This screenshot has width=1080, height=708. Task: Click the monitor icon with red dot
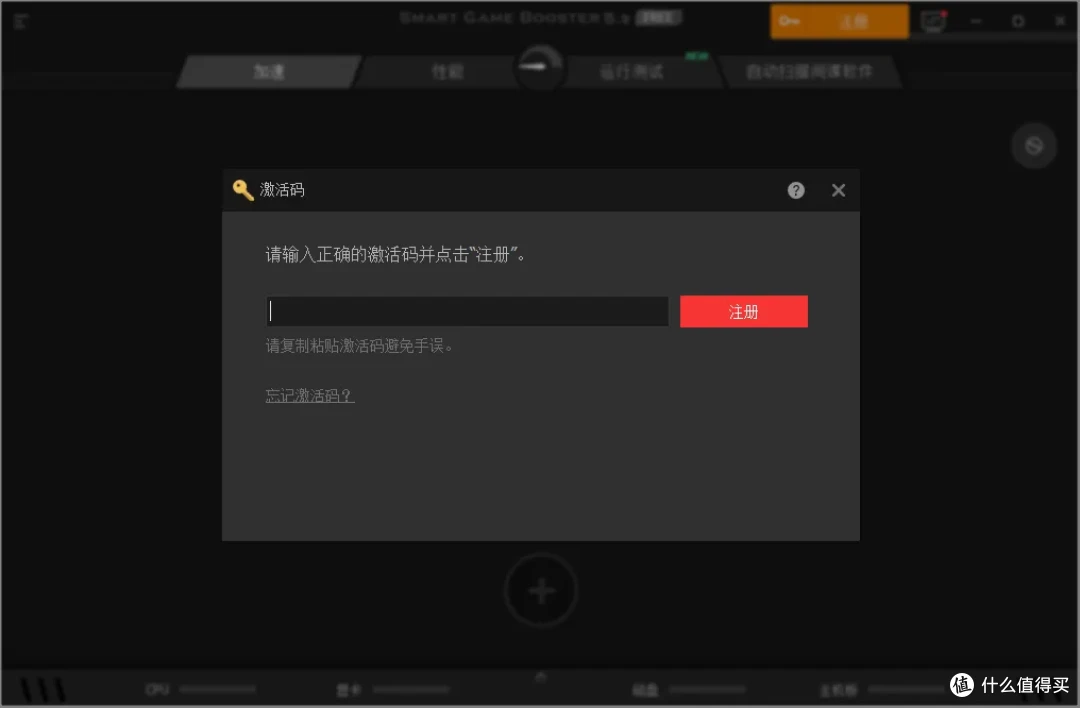pos(934,21)
